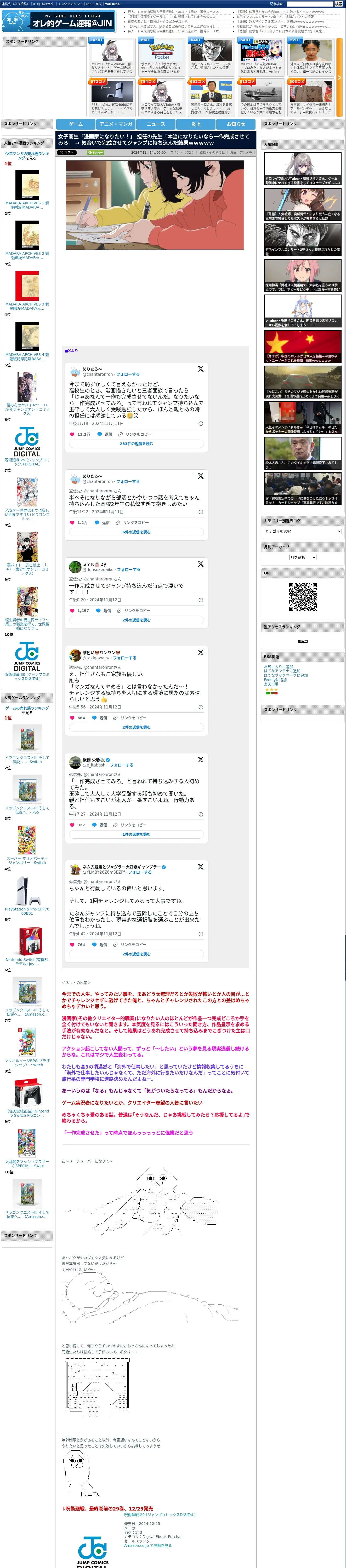346x1568 pixels.
Task: Open MADARA ARCHIVES 1 ranking item
Action: [x=27, y=189]
